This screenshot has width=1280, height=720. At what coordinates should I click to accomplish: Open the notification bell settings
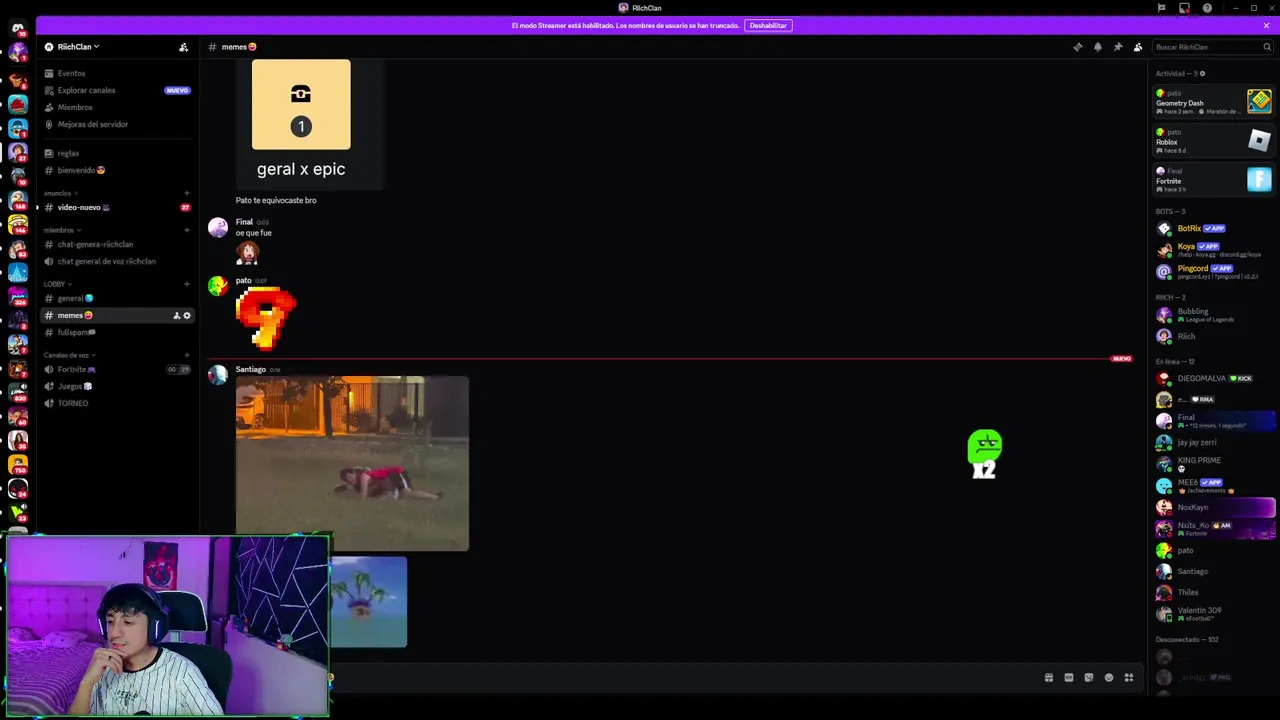1097,47
